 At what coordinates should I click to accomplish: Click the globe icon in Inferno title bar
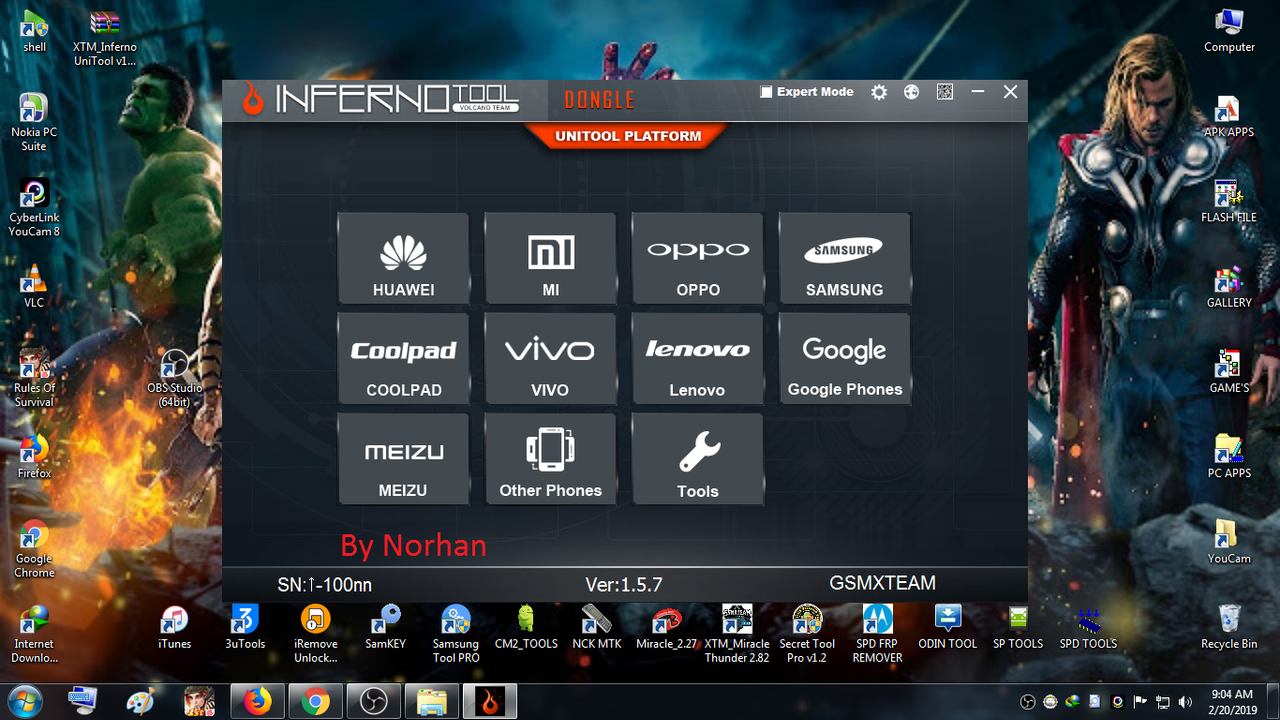(x=911, y=92)
